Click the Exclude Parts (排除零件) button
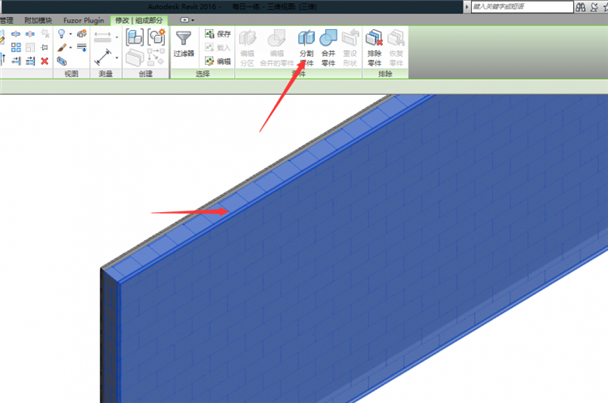The width and height of the screenshot is (608, 403). (375, 48)
